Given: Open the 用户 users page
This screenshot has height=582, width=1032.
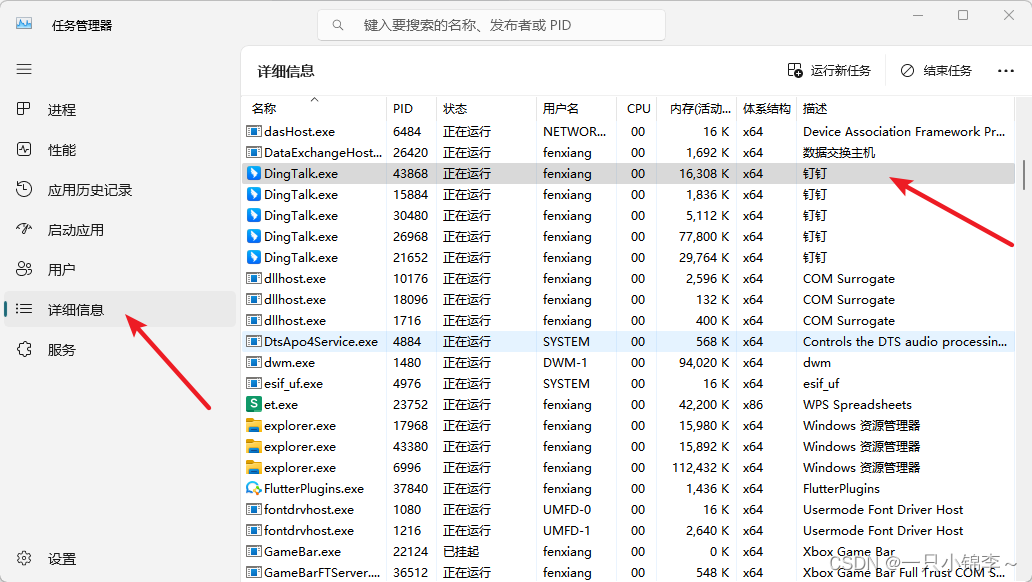Looking at the screenshot, I should point(120,269).
